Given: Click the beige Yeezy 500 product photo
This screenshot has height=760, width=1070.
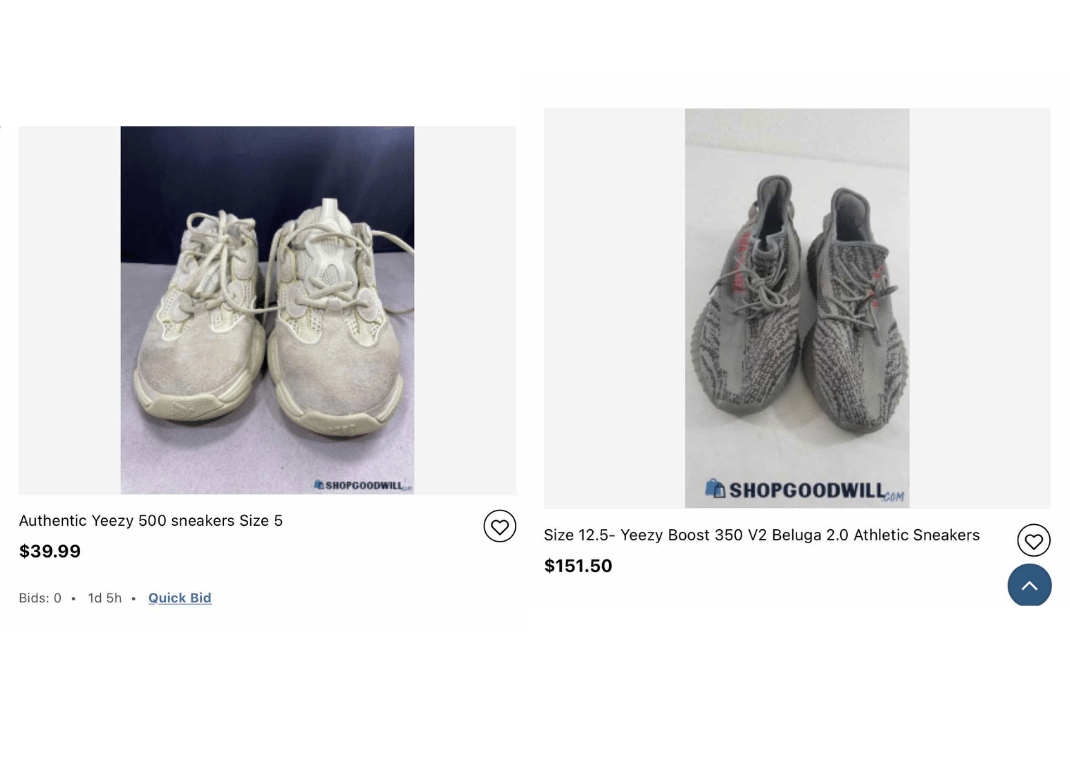Looking at the screenshot, I should (268, 310).
